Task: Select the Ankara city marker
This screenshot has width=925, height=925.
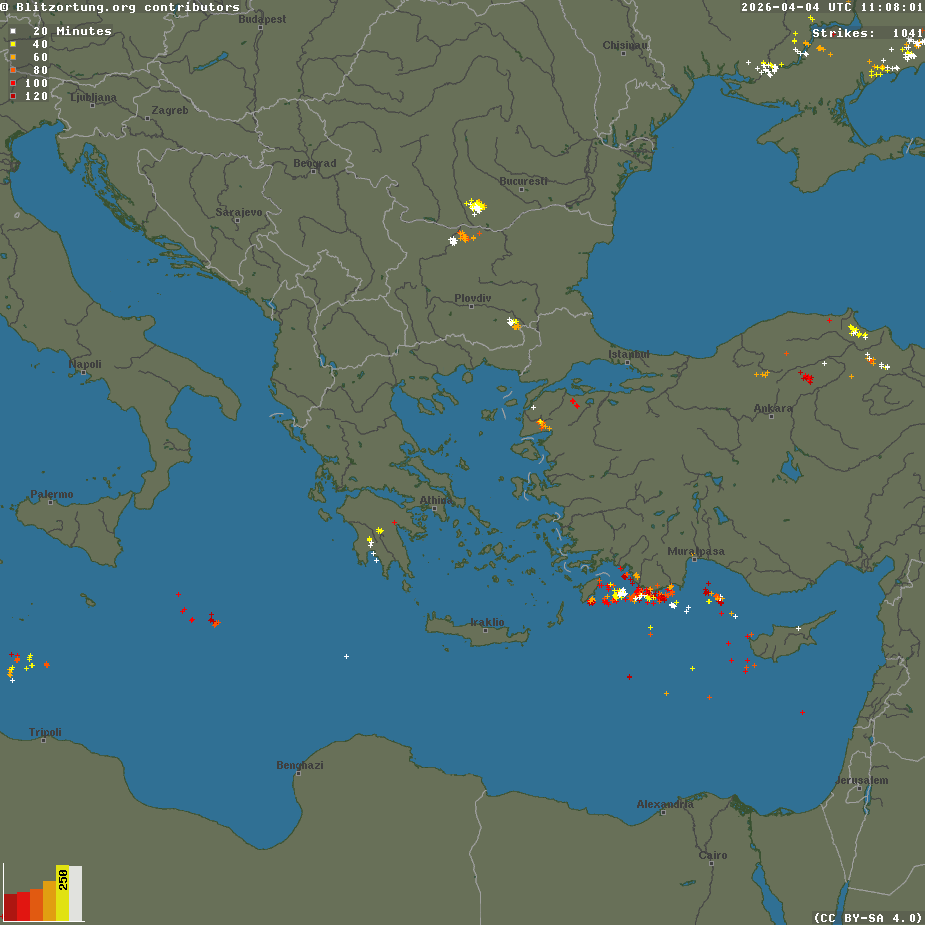Action: (771, 416)
